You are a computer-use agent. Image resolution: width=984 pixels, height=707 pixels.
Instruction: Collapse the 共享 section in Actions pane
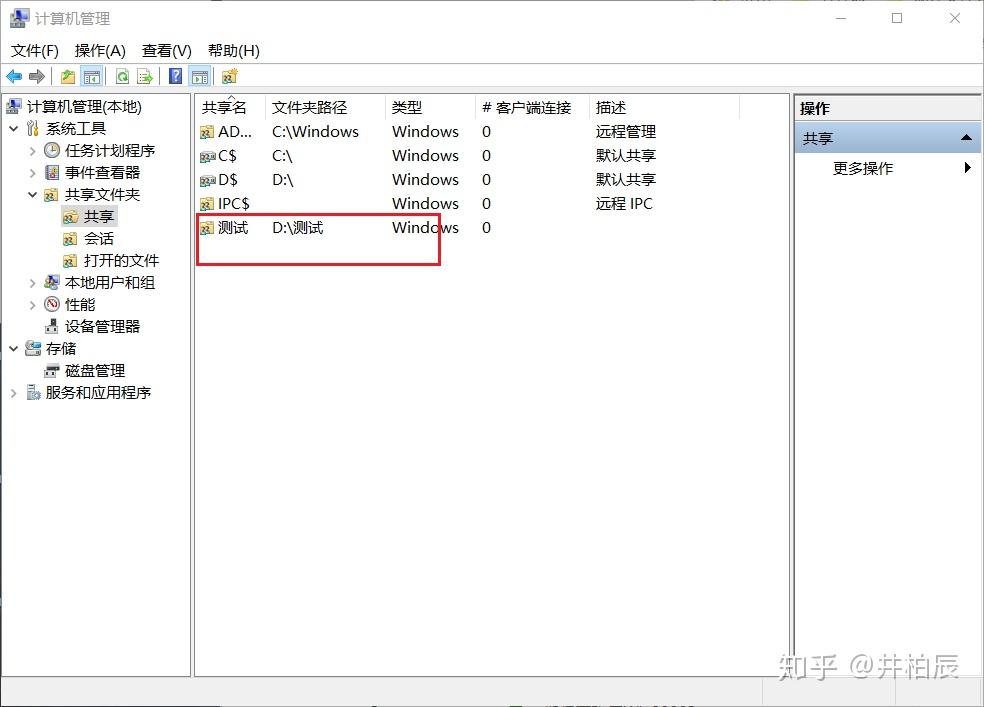[x=966, y=138]
